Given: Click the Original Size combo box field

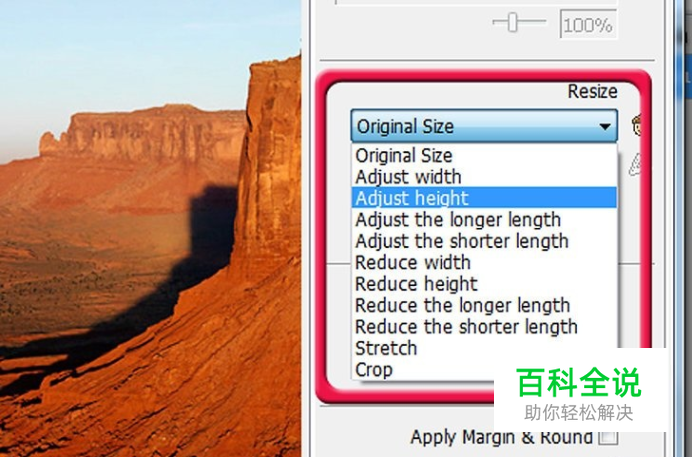Looking at the screenshot, I should 484,127.
